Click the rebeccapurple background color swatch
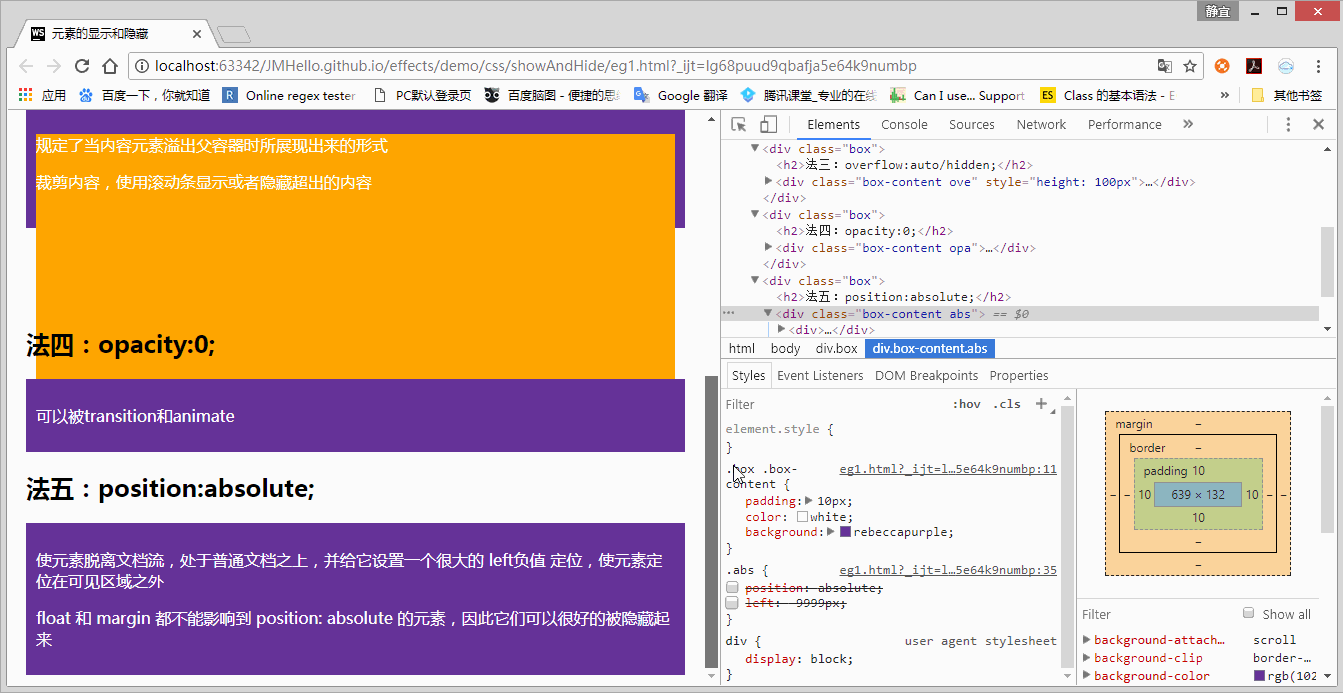The image size is (1343, 693). (845, 532)
